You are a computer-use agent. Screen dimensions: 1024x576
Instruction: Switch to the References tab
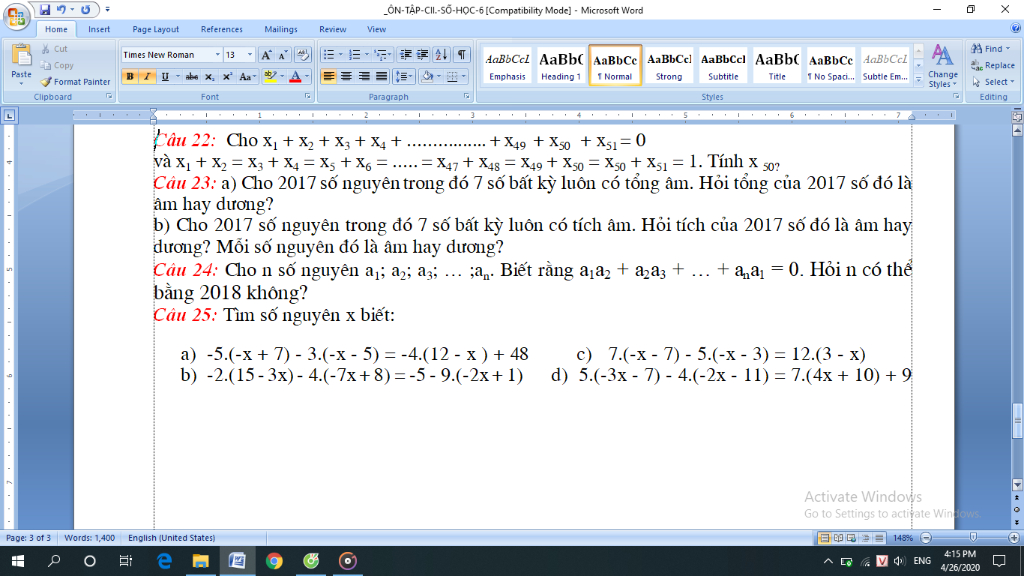click(x=221, y=29)
